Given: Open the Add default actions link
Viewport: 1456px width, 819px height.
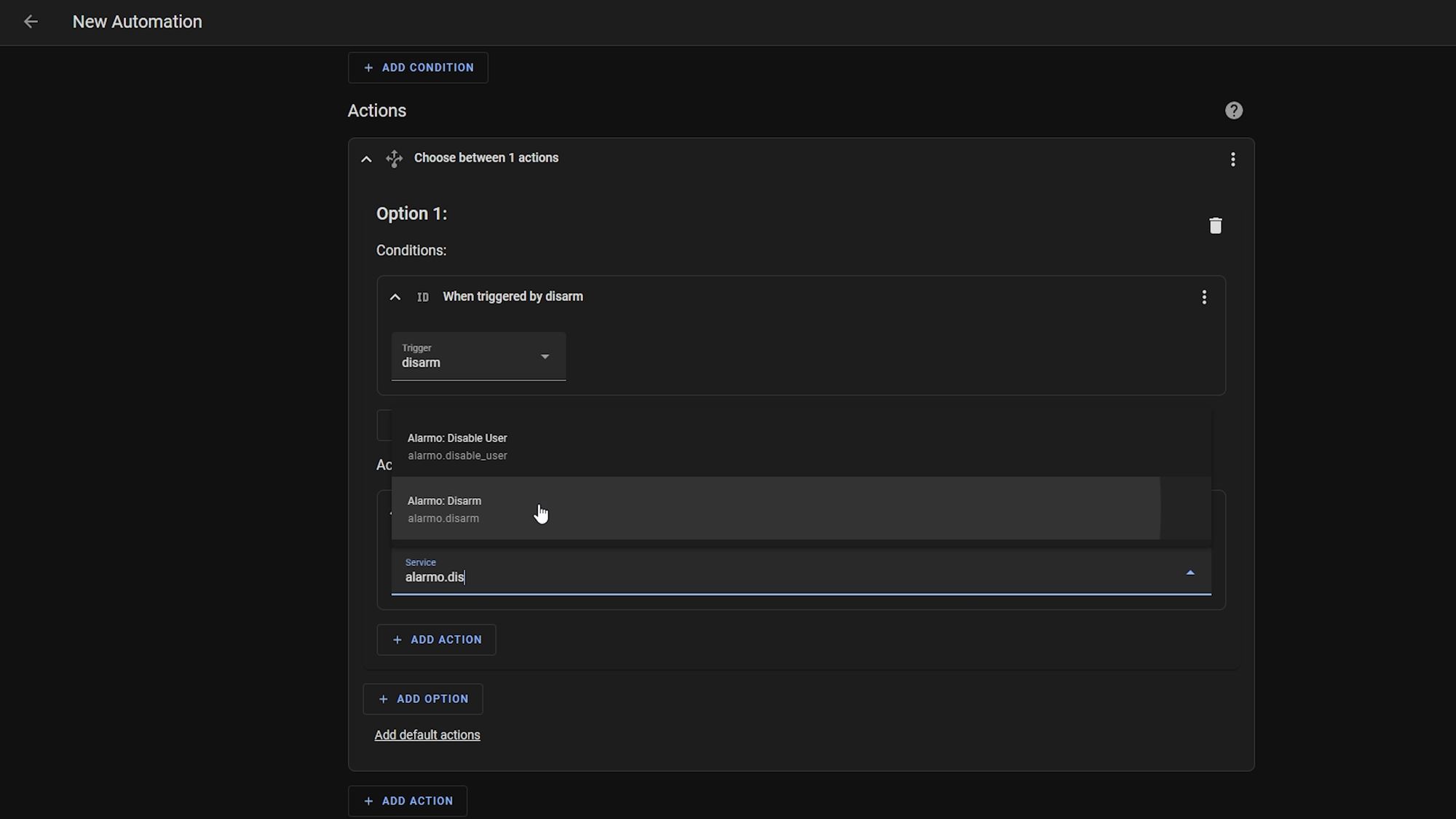Looking at the screenshot, I should pos(427,735).
